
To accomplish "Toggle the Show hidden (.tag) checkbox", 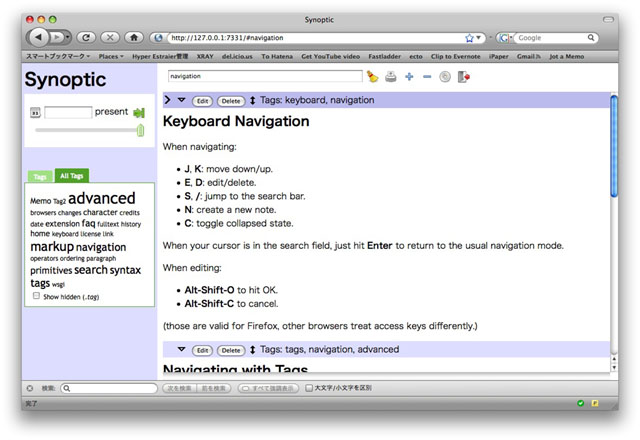I will [x=36, y=296].
